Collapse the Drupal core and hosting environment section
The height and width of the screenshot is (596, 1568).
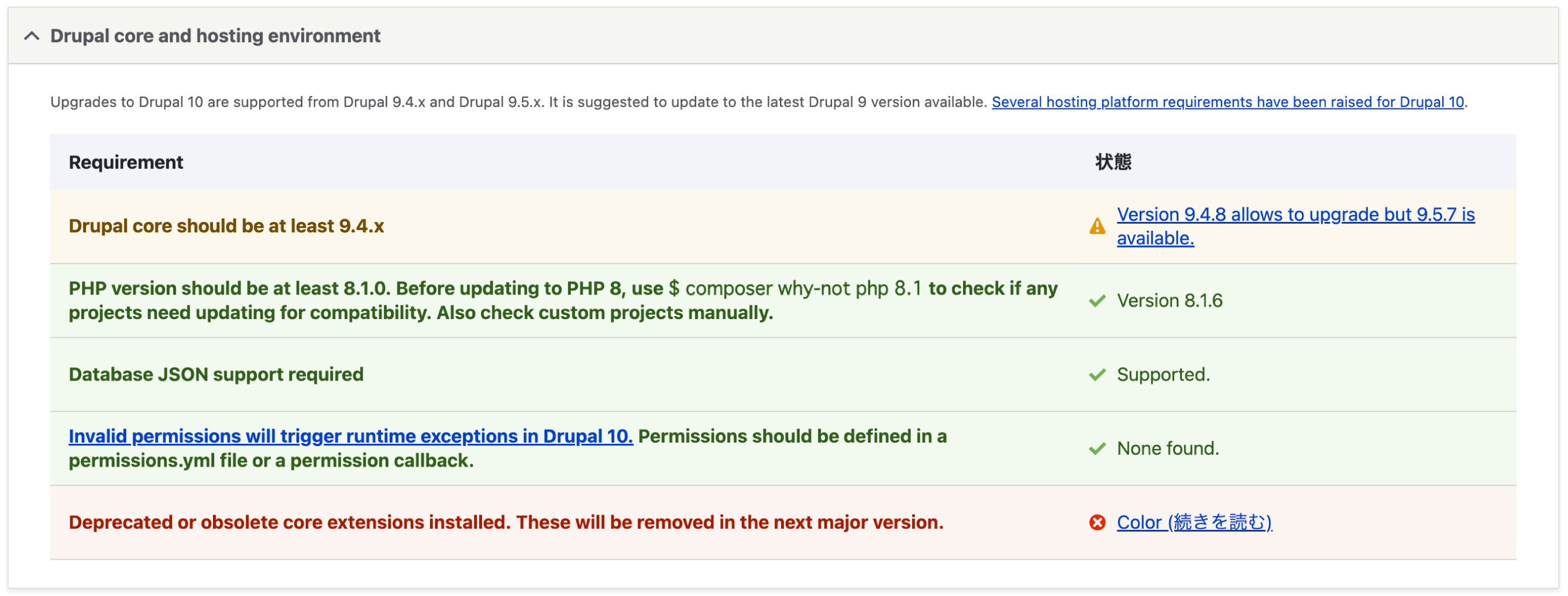tap(32, 36)
